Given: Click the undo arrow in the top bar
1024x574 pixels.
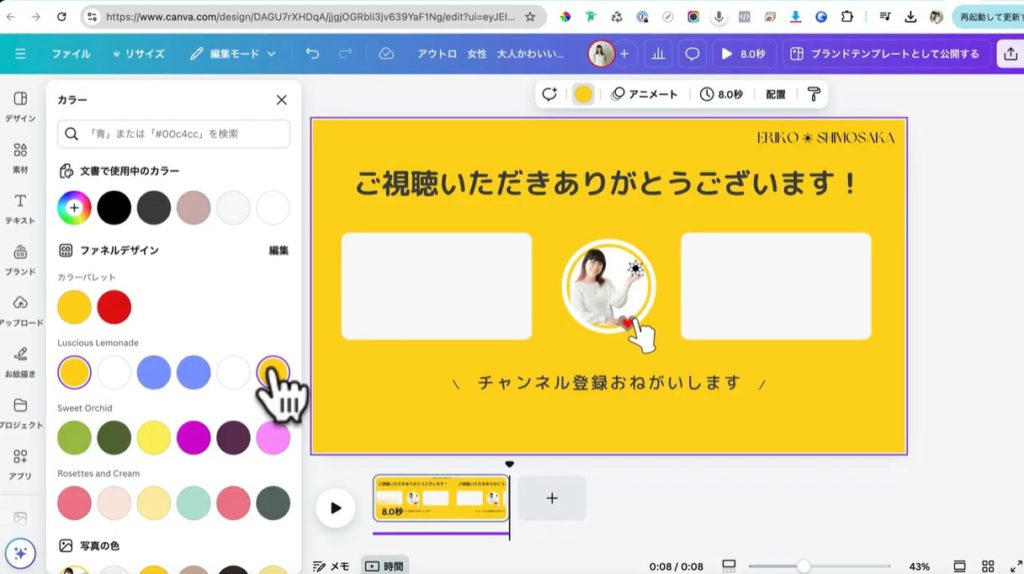Looking at the screenshot, I should point(313,54).
